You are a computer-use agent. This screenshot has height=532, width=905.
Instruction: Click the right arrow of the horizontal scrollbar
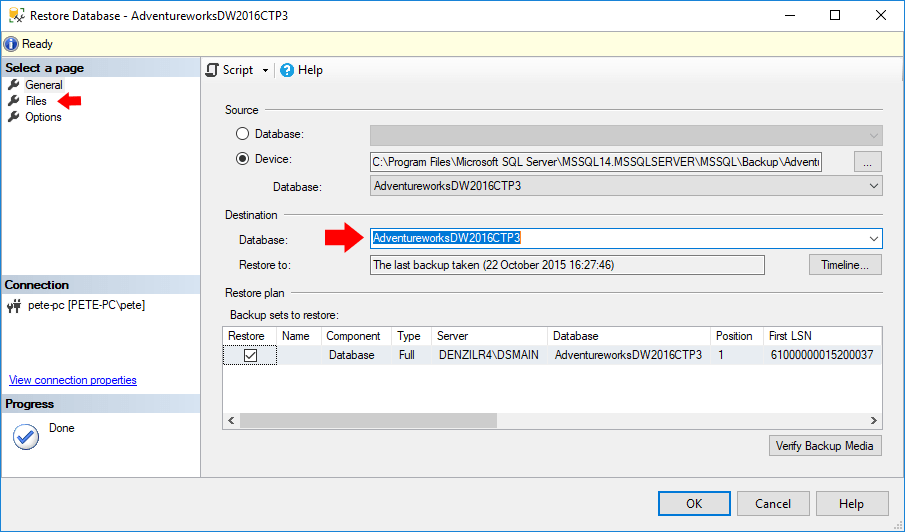pos(873,421)
